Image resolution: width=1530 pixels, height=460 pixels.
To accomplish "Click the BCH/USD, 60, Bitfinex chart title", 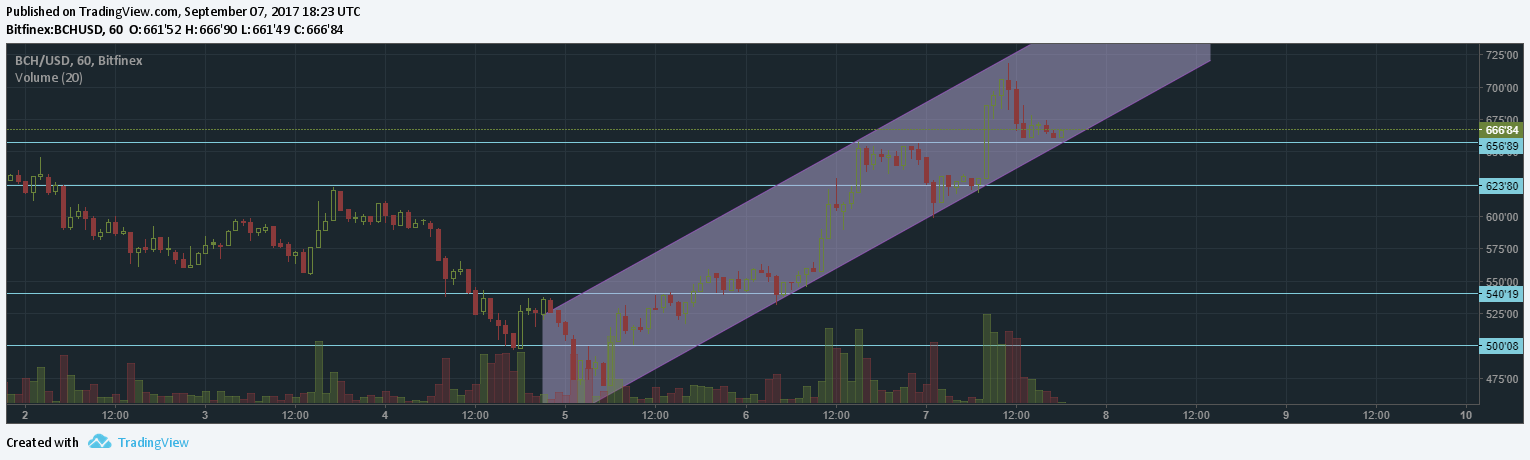I will pyautogui.click(x=78, y=60).
